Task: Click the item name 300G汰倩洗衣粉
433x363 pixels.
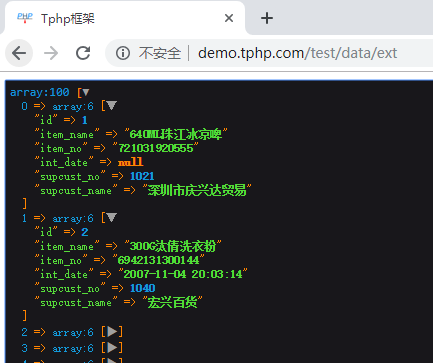Action: click(173, 246)
